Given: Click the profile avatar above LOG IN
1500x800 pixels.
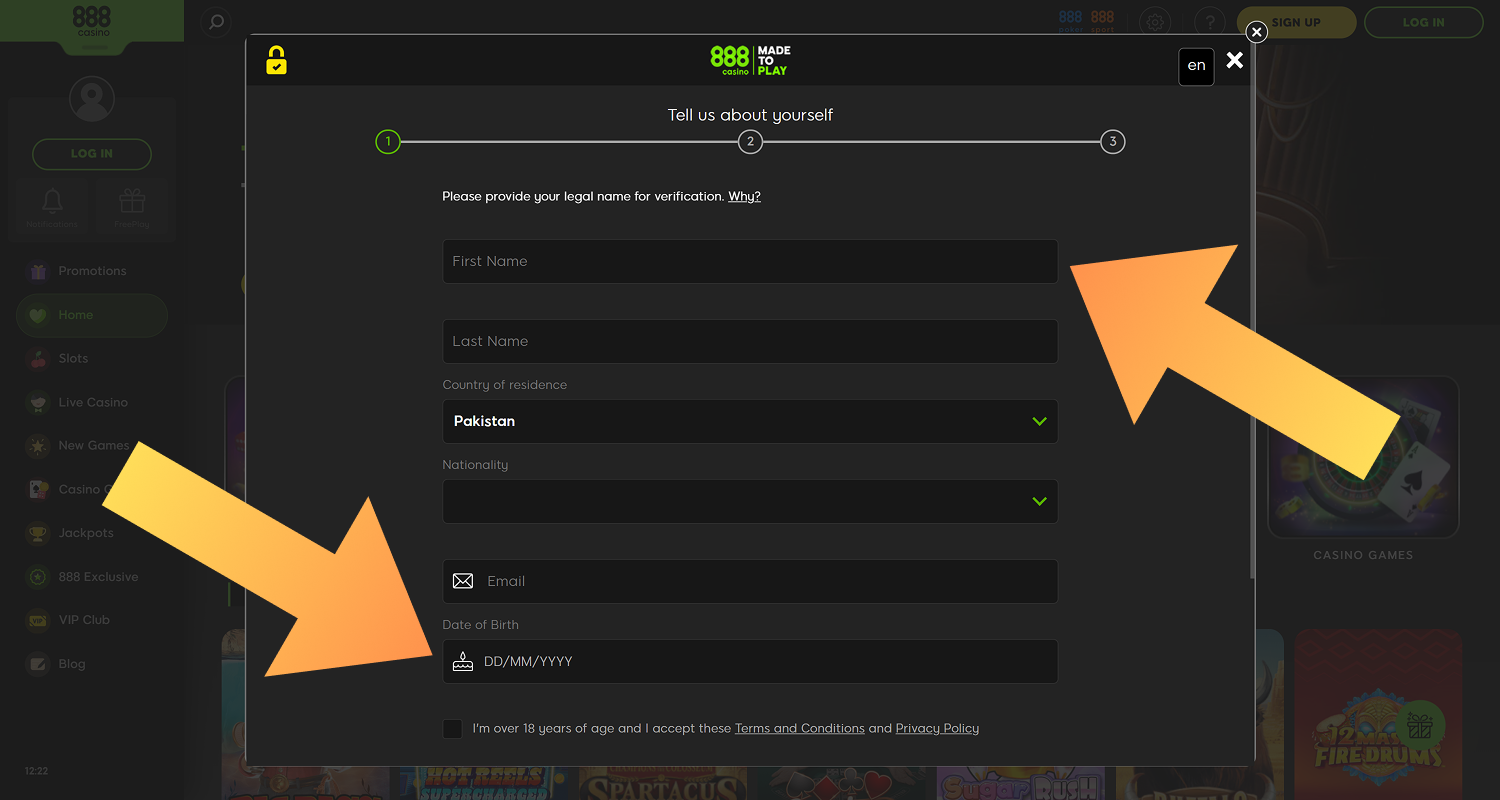Looking at the screenshot, I should [x=91, y=98].
